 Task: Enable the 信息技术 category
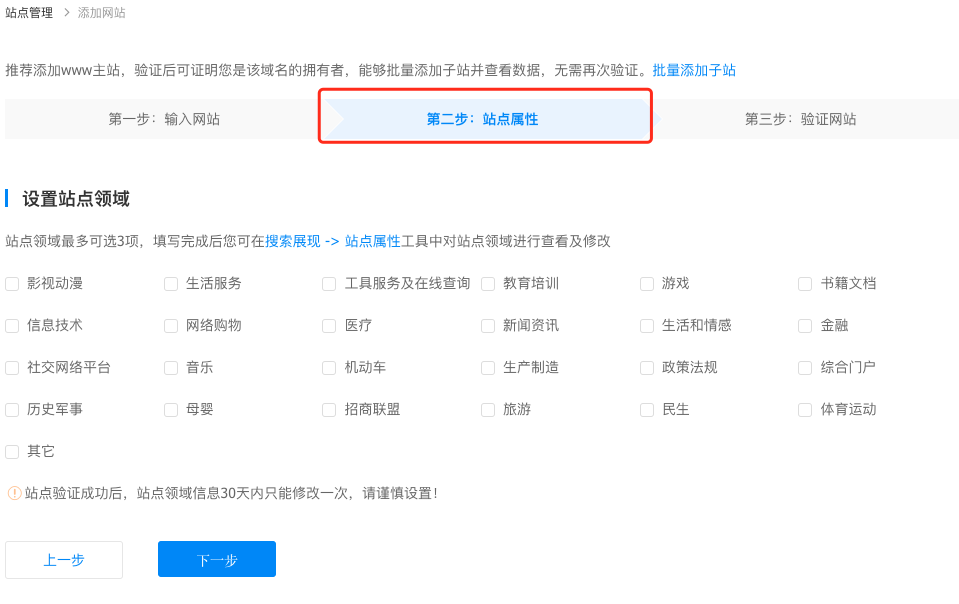(x=12, y=325)
